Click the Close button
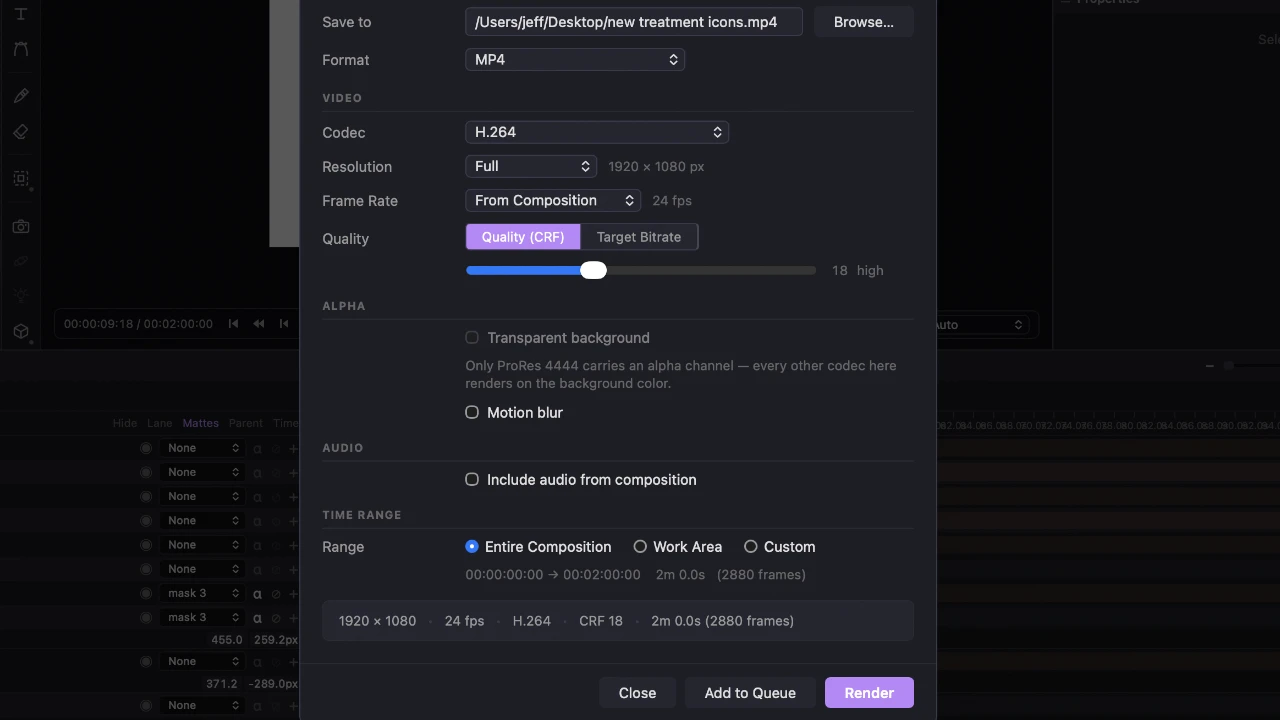This screenshot has height=720, width=1280. 638,693
